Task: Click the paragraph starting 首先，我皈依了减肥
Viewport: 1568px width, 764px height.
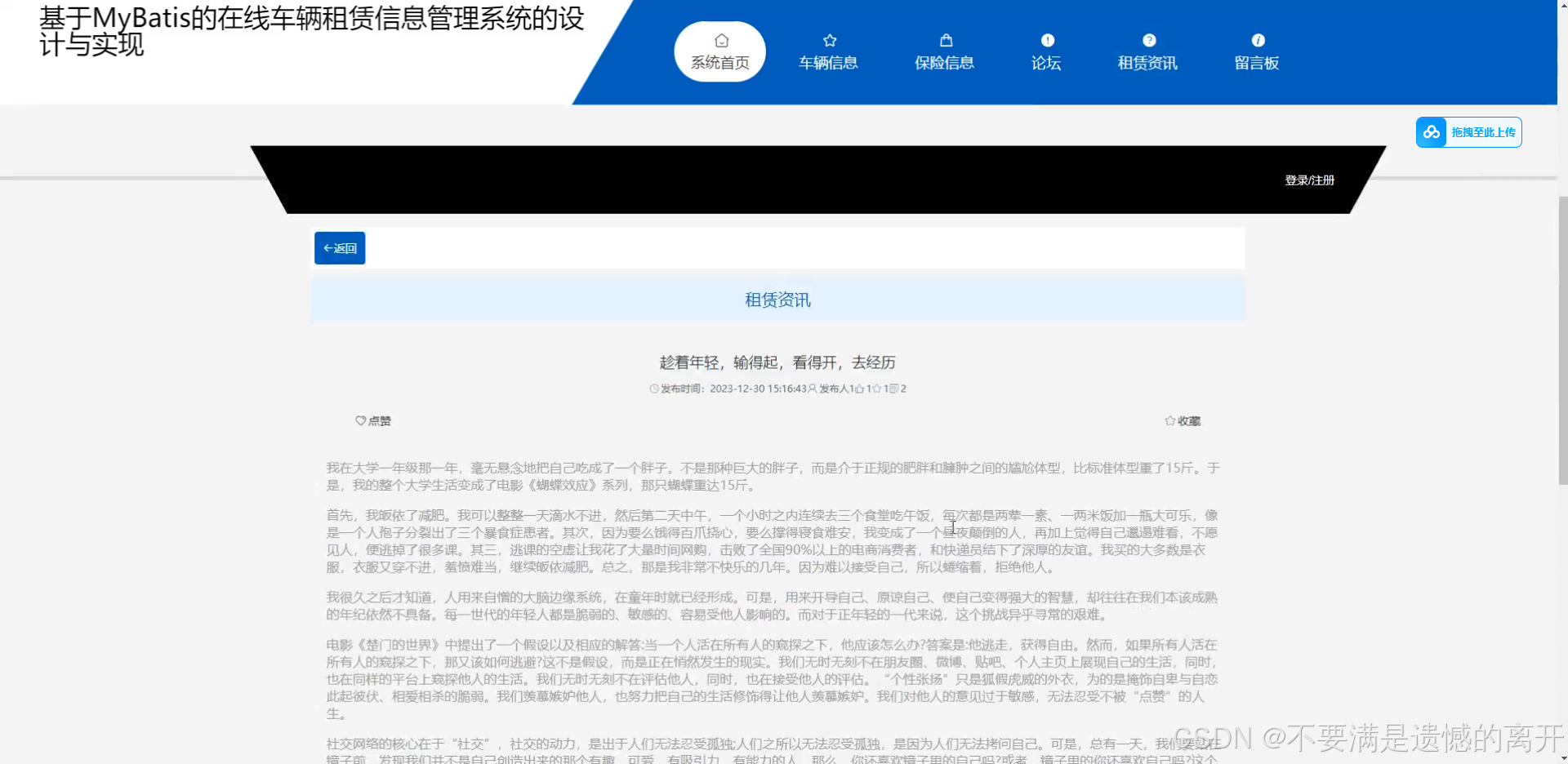Action: click(x=773, y=541)
